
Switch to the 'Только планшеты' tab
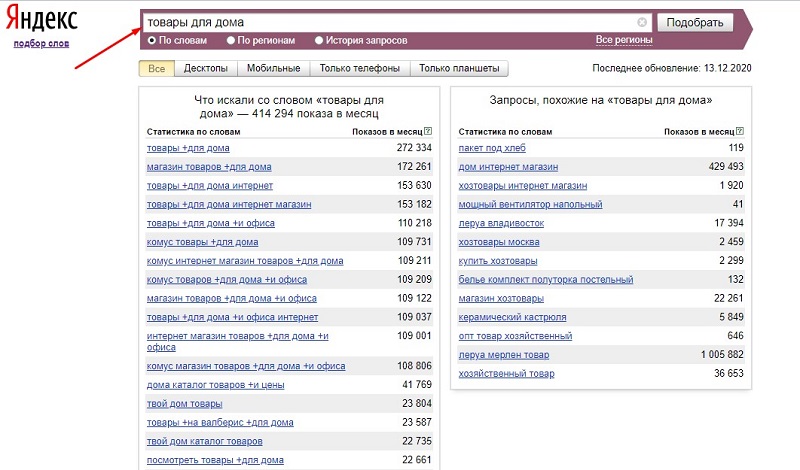[x=459, y=69]
